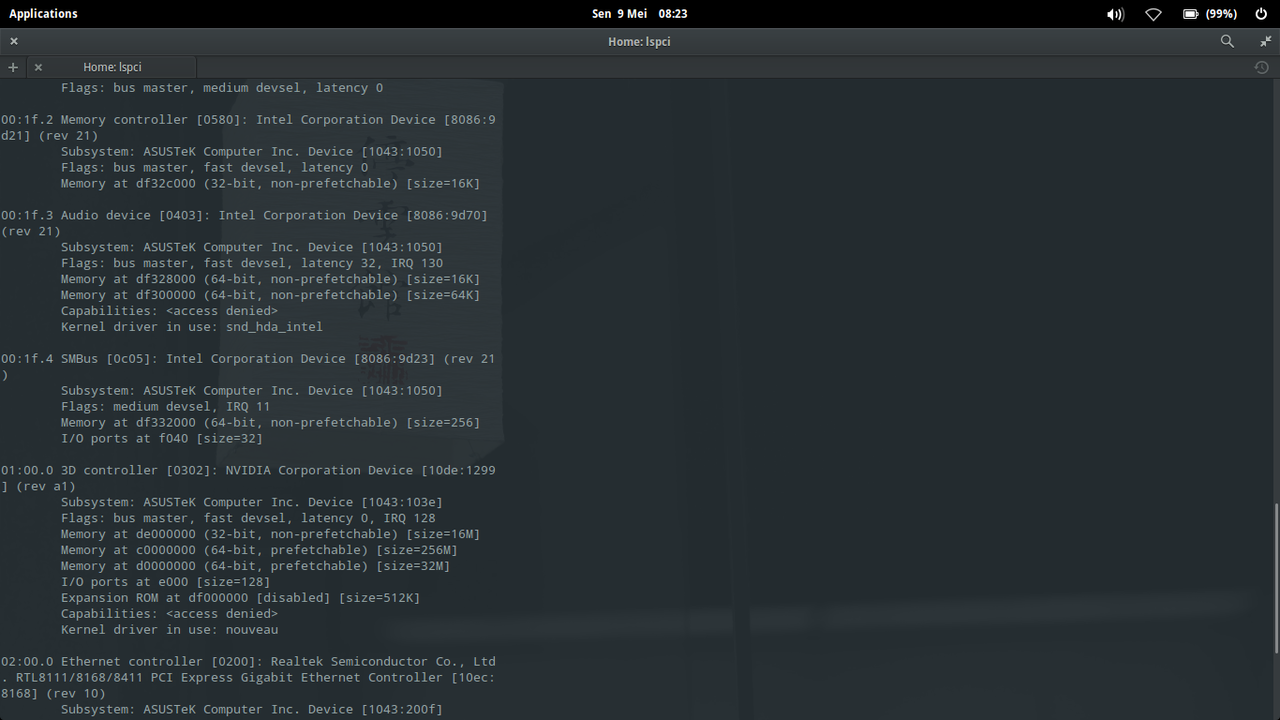This screenshot has height=720, width=1280.
Task: Open the sound volume indicator
Action: (x=1115, y=14)
